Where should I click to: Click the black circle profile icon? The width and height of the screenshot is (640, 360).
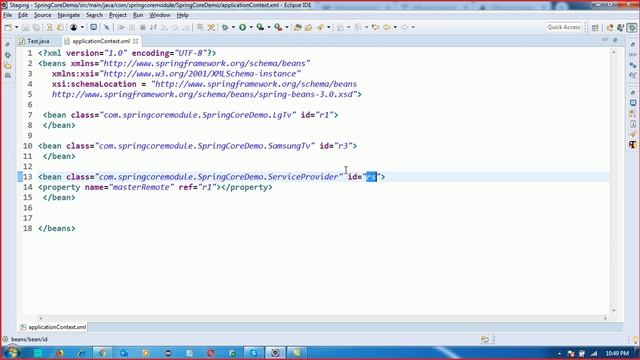click(73, 27)
